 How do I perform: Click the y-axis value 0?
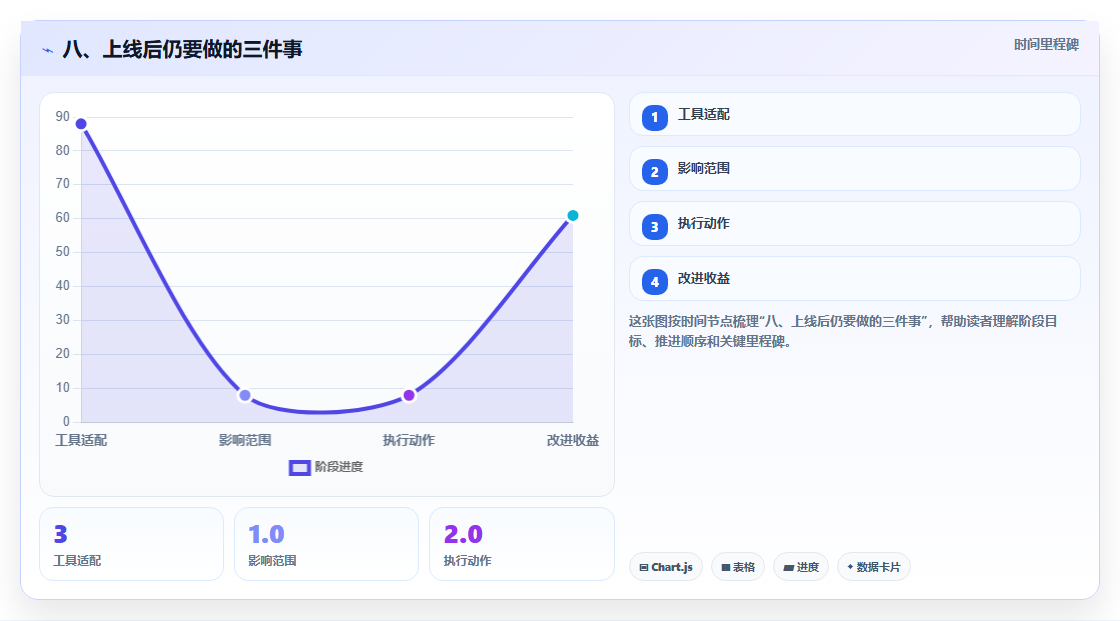[66, 422]
